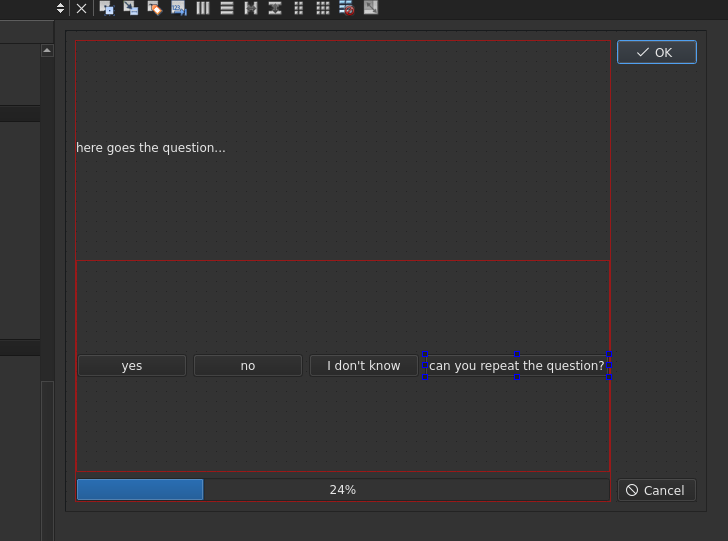728x541 pixels.
Task: Click the X close icon in toolbar
Action: pos(81,8)
